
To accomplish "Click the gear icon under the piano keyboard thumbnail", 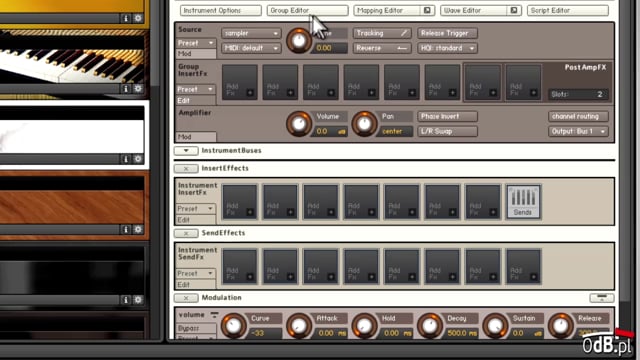I will [x=138, y=89].
